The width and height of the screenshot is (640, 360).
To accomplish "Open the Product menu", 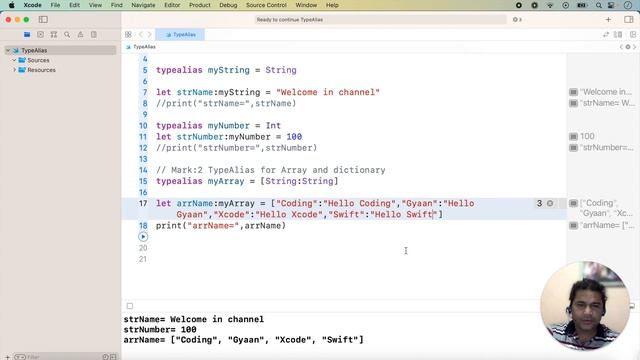I will pyautogui.click(x=200, y=5).
